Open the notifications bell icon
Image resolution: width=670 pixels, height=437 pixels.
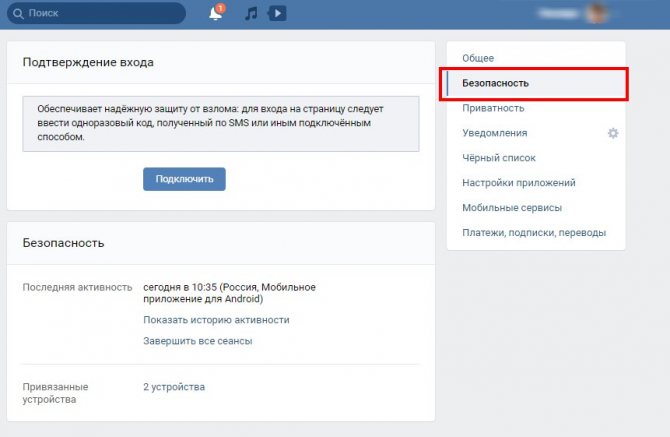(x=215, y=14)
